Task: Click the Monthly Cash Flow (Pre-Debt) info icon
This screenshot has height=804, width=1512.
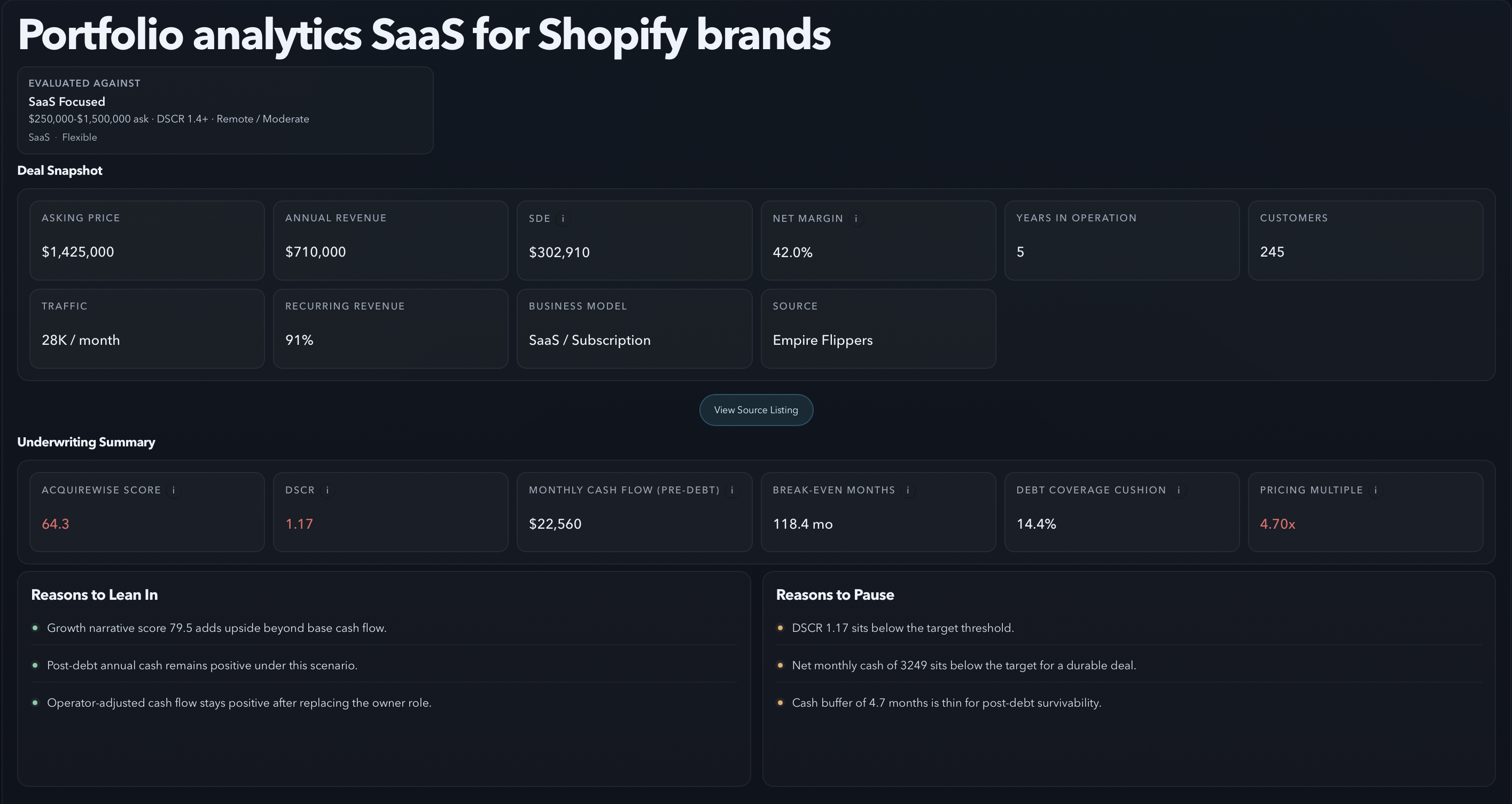Action: coord(732,490)
